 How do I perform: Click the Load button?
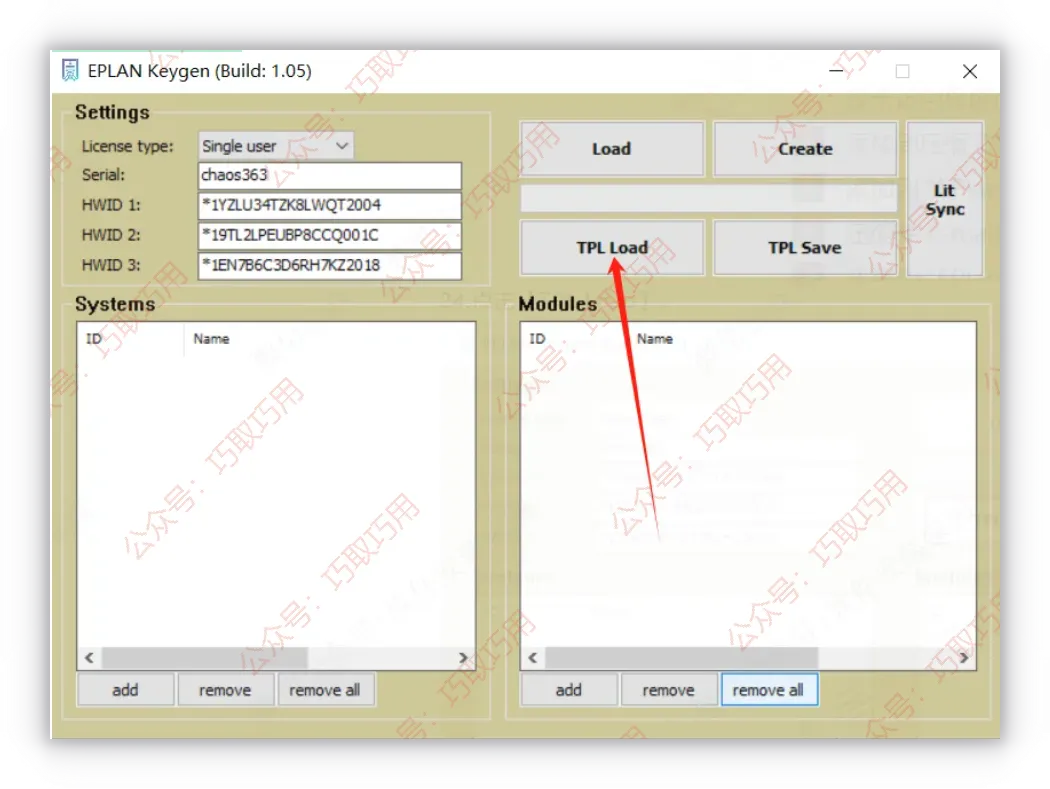tap(612, 149)
